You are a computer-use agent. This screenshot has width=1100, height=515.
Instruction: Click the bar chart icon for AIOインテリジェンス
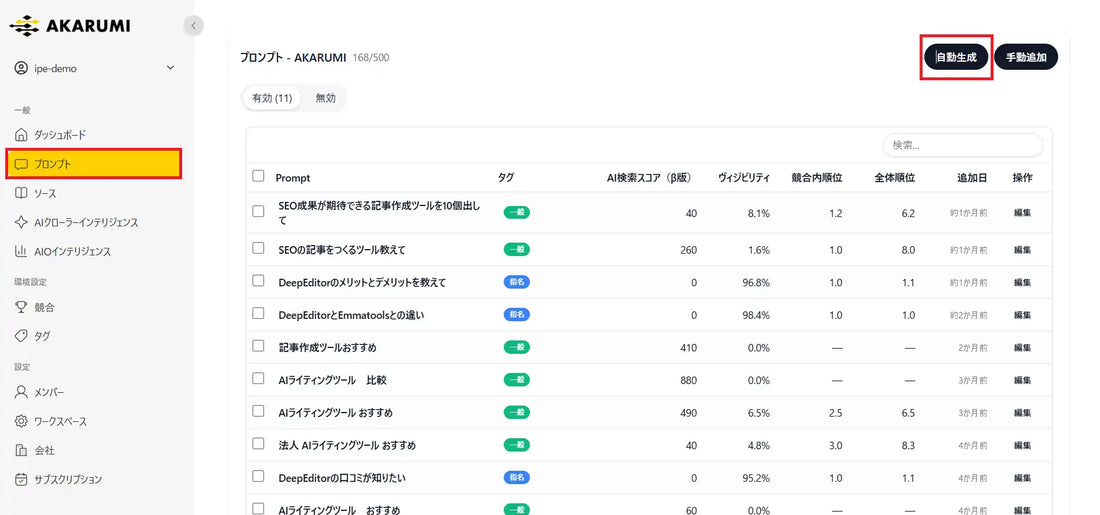(21, 251)
